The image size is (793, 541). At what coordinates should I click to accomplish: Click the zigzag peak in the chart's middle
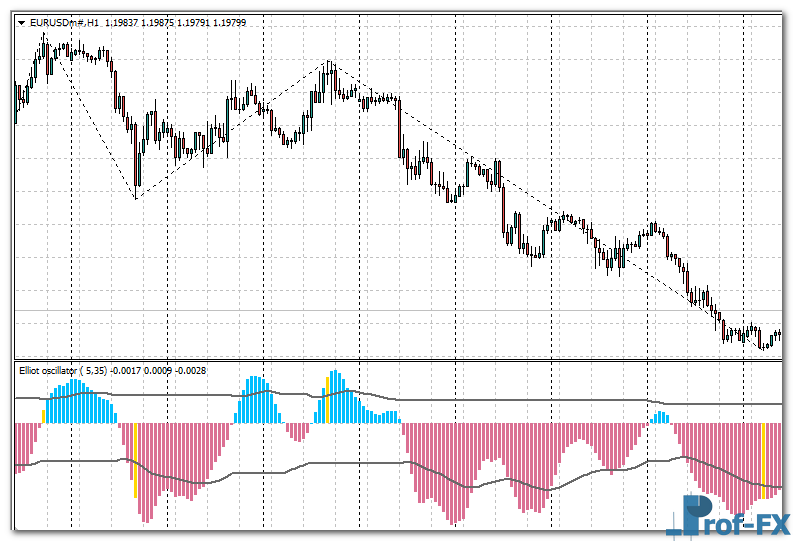coord(328,63)
